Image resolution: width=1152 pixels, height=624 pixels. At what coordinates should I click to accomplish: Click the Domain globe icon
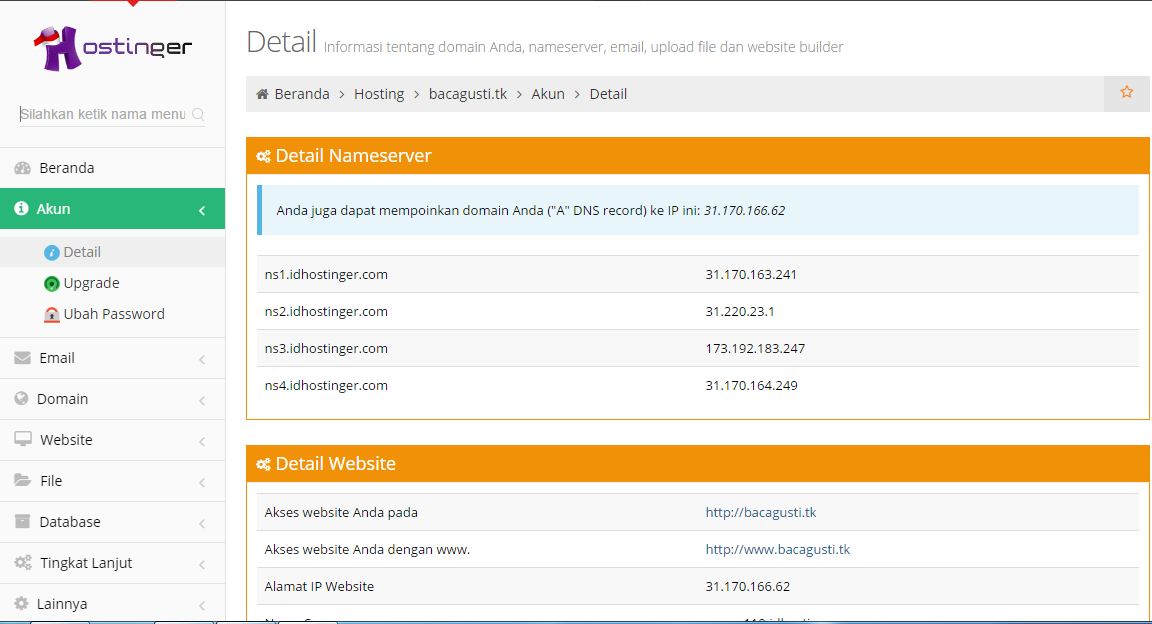point(22,398)
